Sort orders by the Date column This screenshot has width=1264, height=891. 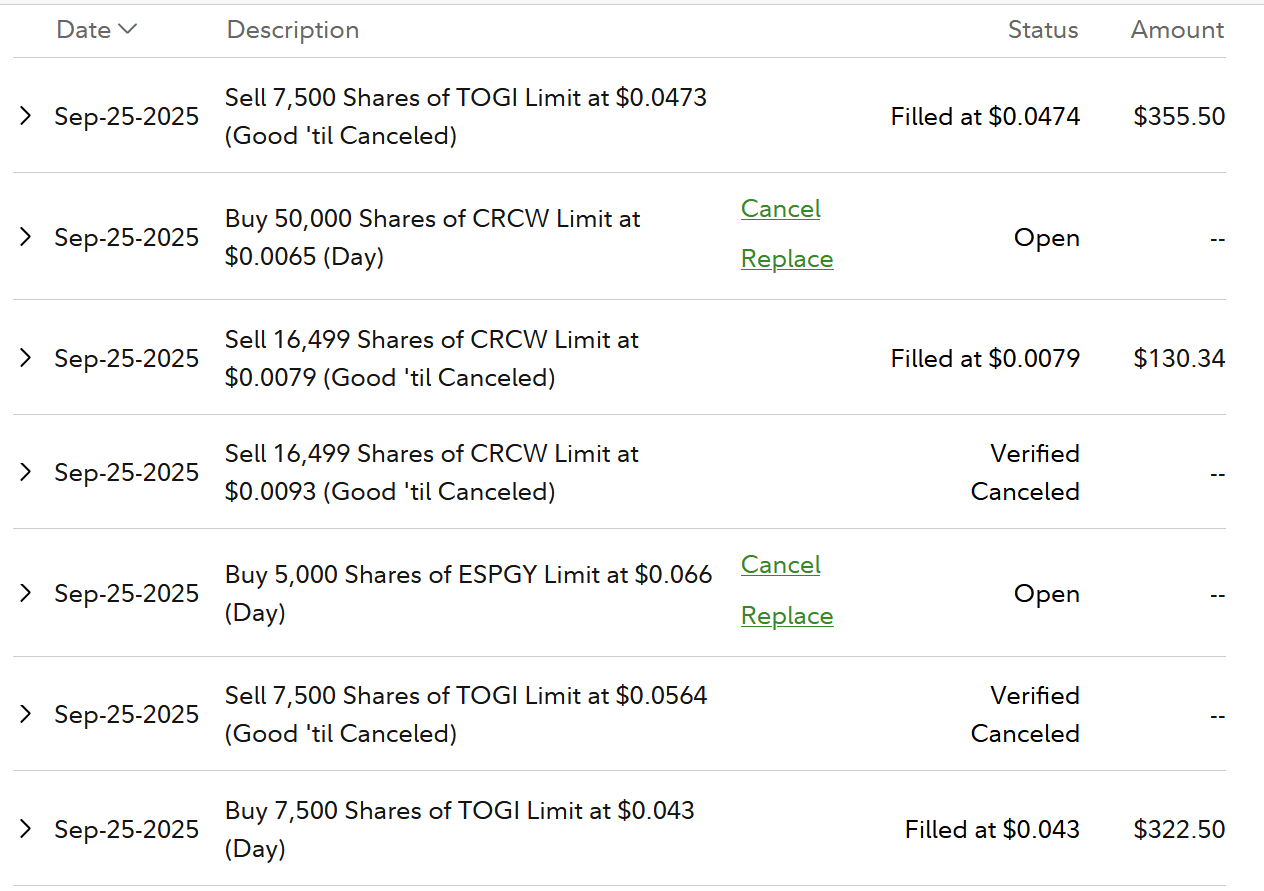(84, 30)
